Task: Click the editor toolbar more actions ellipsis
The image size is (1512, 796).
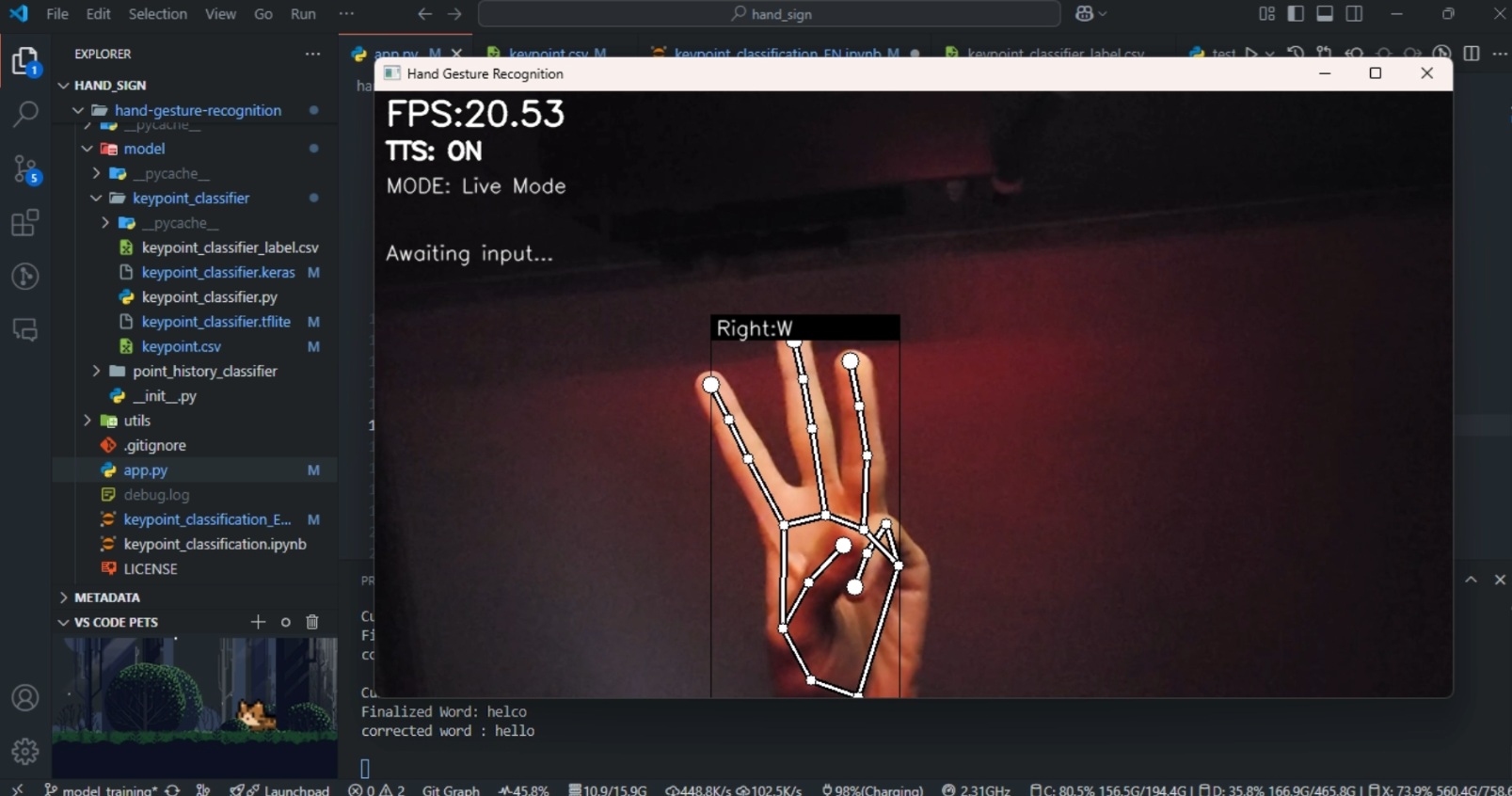Action: (1500, 54)
